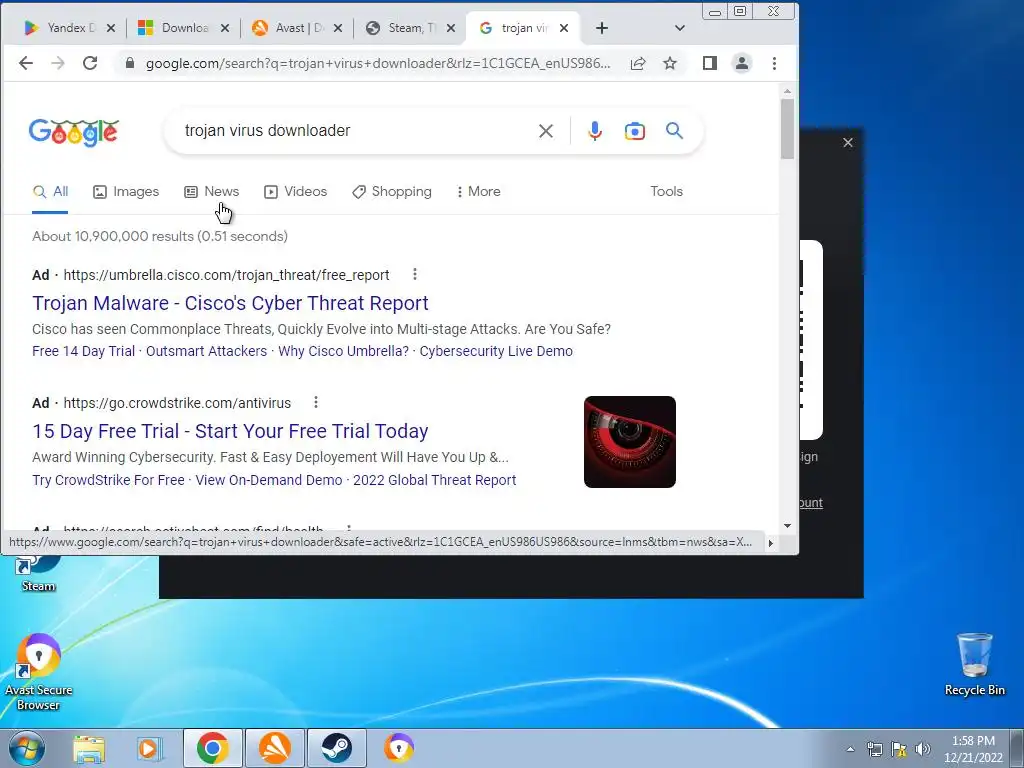Launch Windows Media Player from the taskbar

point(150,748)
